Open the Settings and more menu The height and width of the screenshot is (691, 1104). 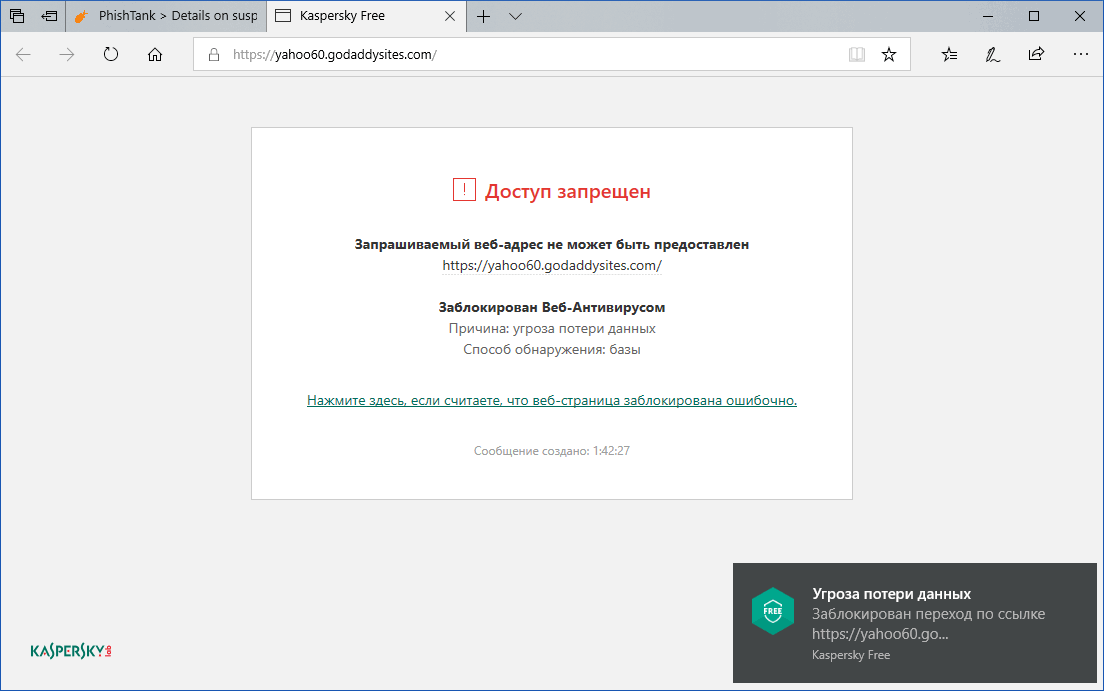1080,54
